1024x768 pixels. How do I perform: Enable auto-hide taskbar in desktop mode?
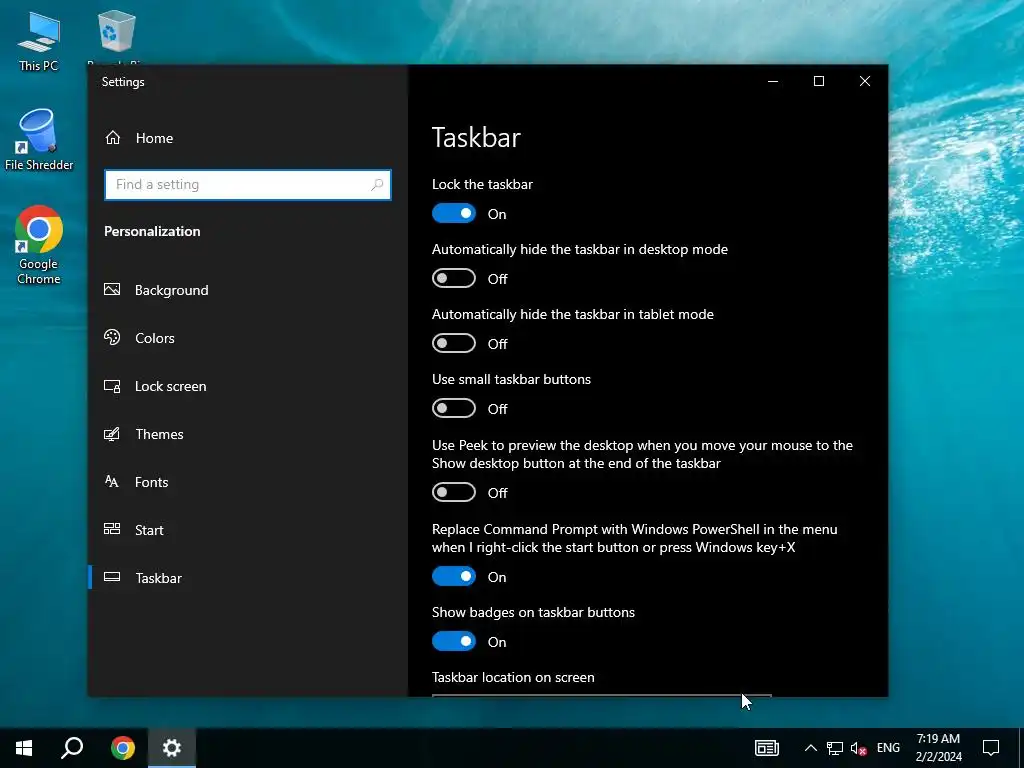(454, 278)
